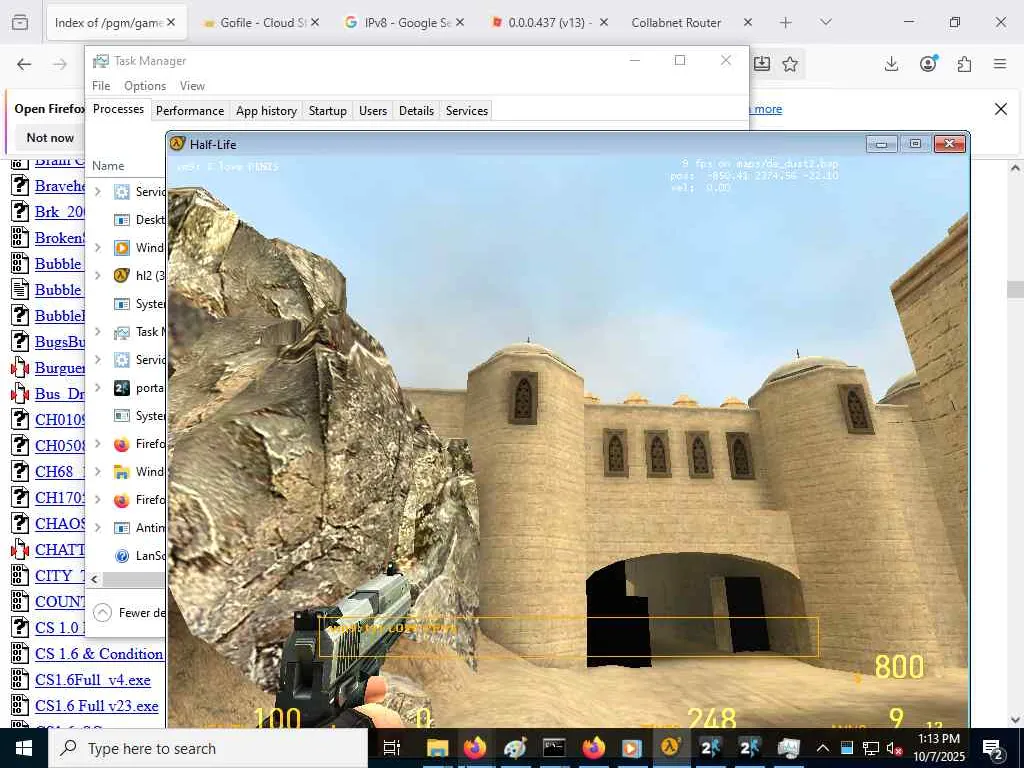Dismiss the Firefox notification bar X
The image size is (1024, 768).
1000,109
